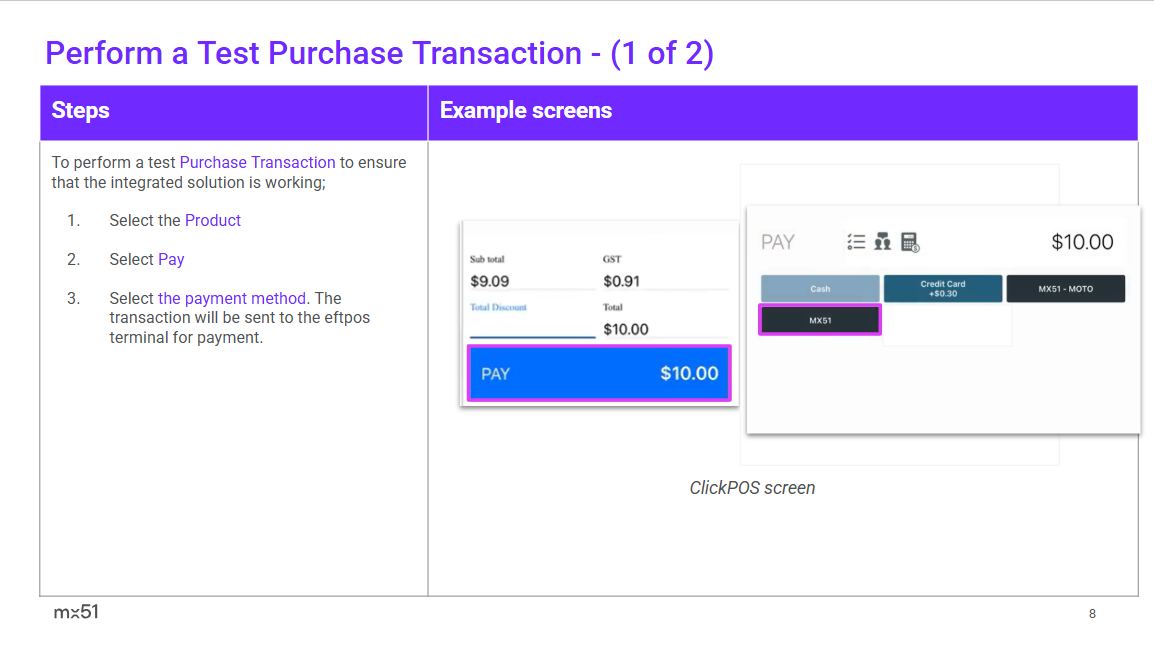Click the Purchase Transaction link text
The width and height of the screenshot is (1154, 654).
(257, 162)
